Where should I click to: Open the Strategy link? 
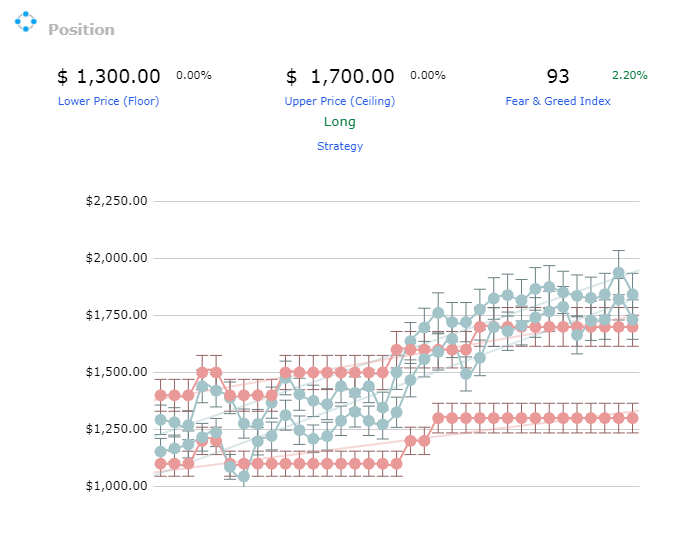click(x=340, y=146)
